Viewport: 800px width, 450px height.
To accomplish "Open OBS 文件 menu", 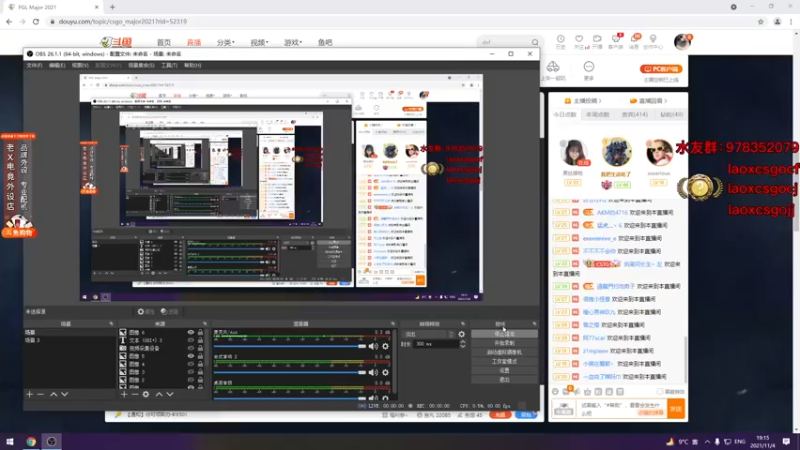I will pyautogui.click(x=34, y=65).
